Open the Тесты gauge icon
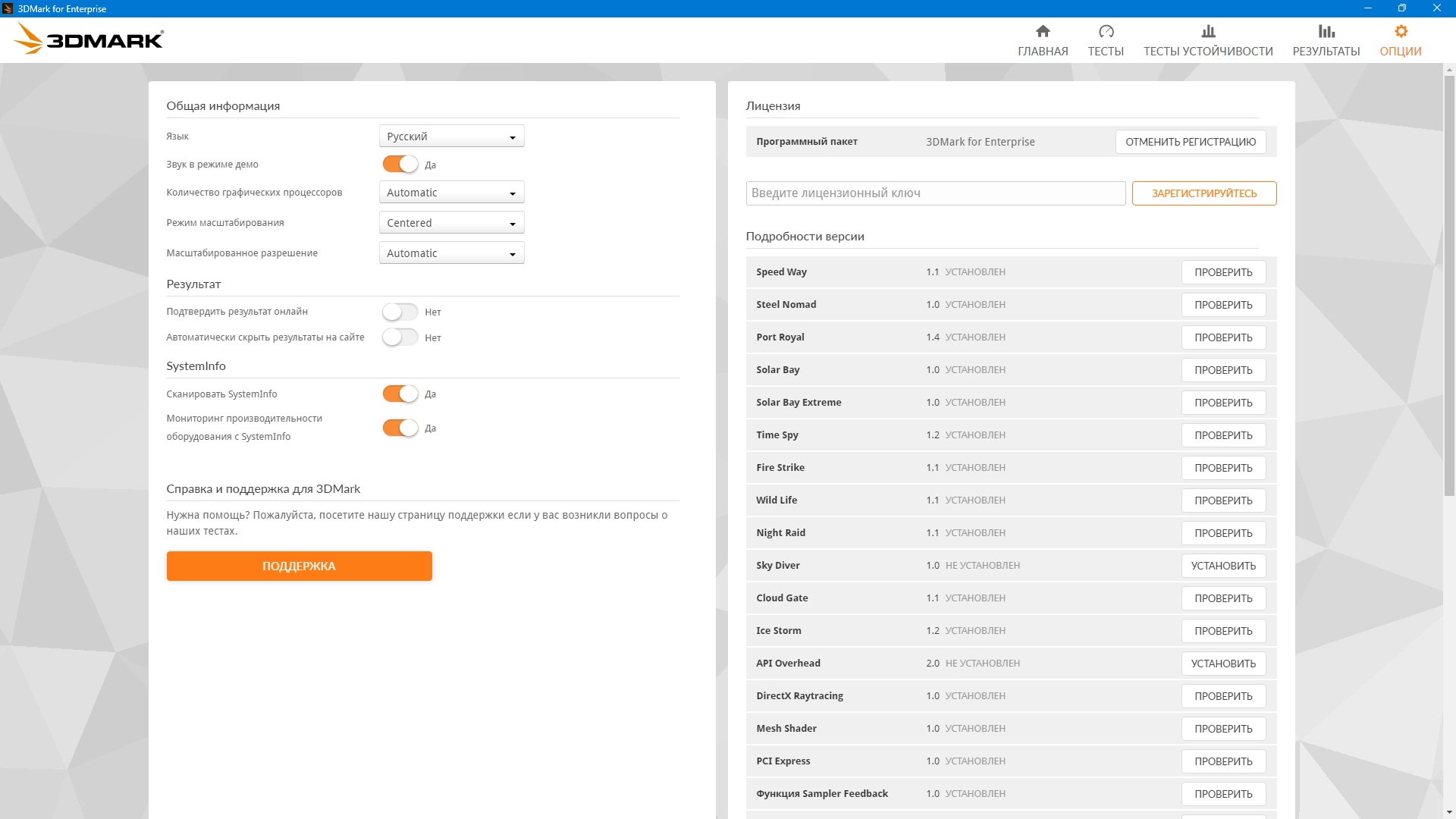This screenshot has height=819, width=1456. (x=1106, y=31)
